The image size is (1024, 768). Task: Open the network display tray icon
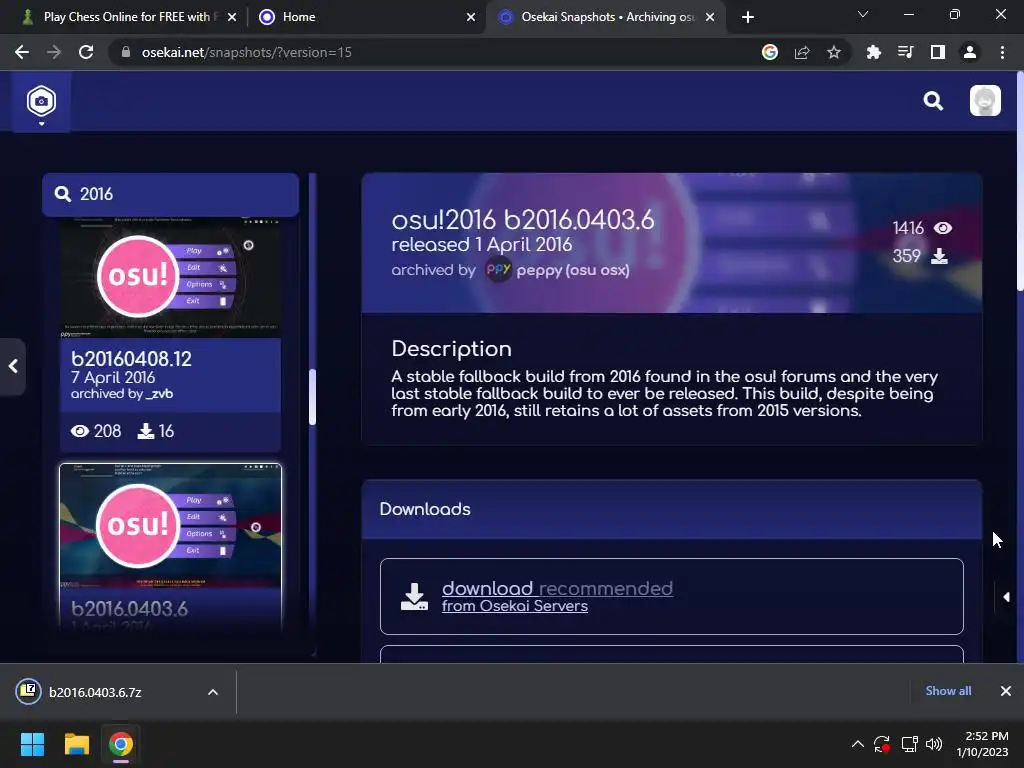point(909,744)
